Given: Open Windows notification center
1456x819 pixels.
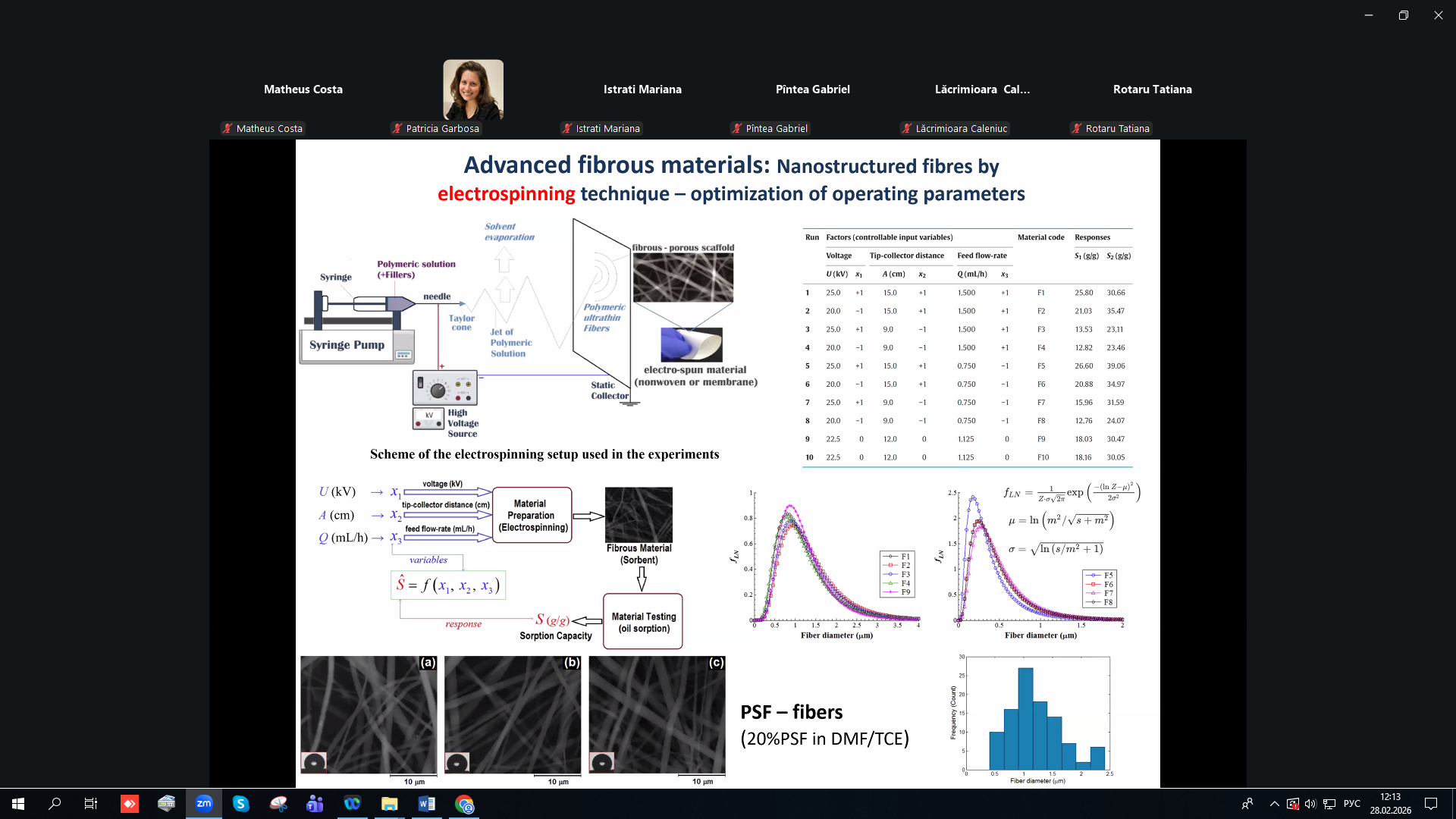Looking at the screenshot, I should pyautogui.click(x=1431, y=804).
